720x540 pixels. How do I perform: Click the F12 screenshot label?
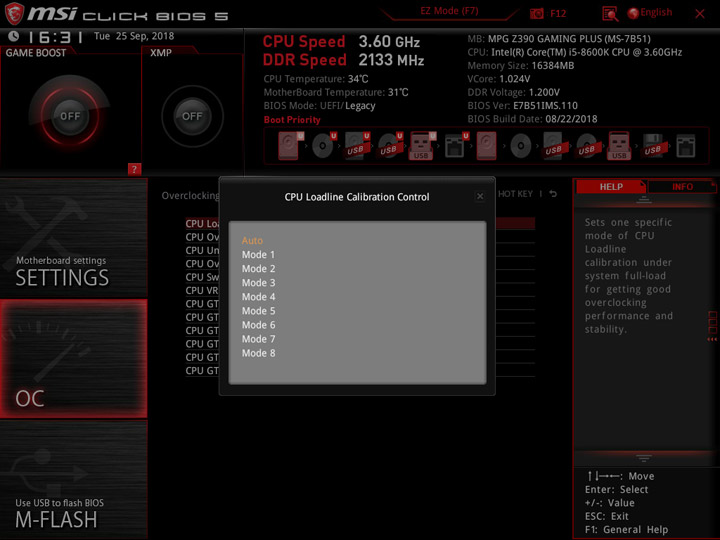pyautogui.click(x=557, y=13)
